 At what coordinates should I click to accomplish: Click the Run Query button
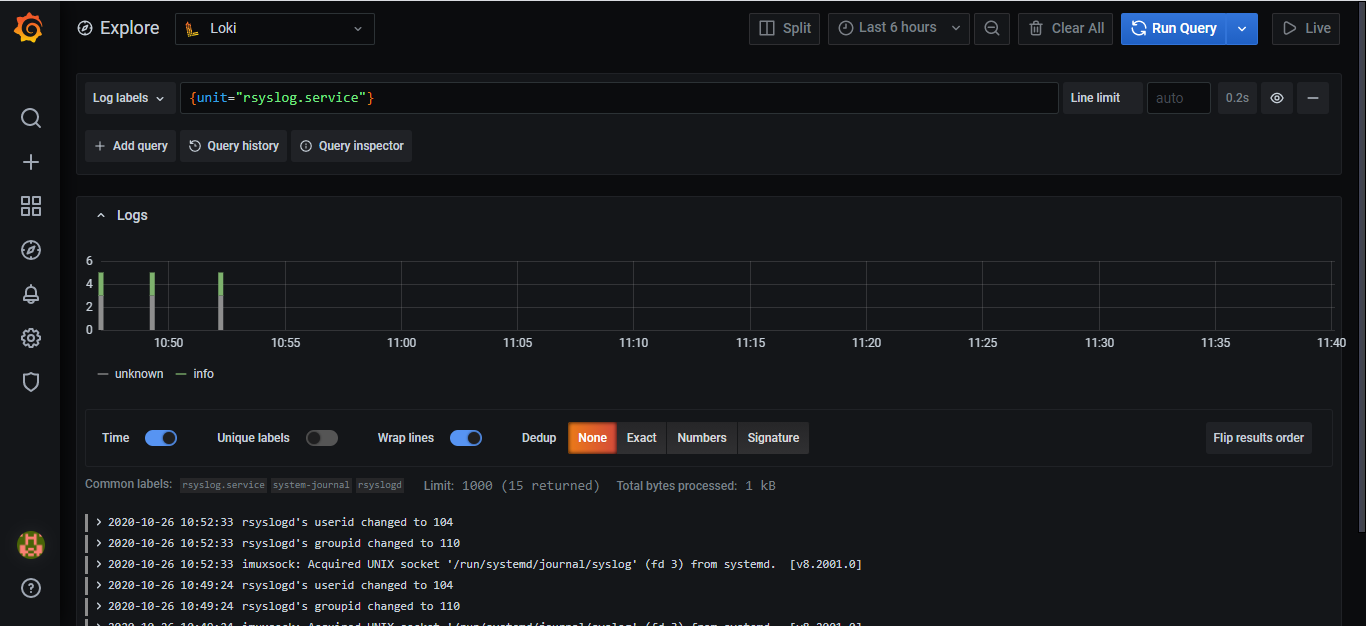click(1174, 29)
